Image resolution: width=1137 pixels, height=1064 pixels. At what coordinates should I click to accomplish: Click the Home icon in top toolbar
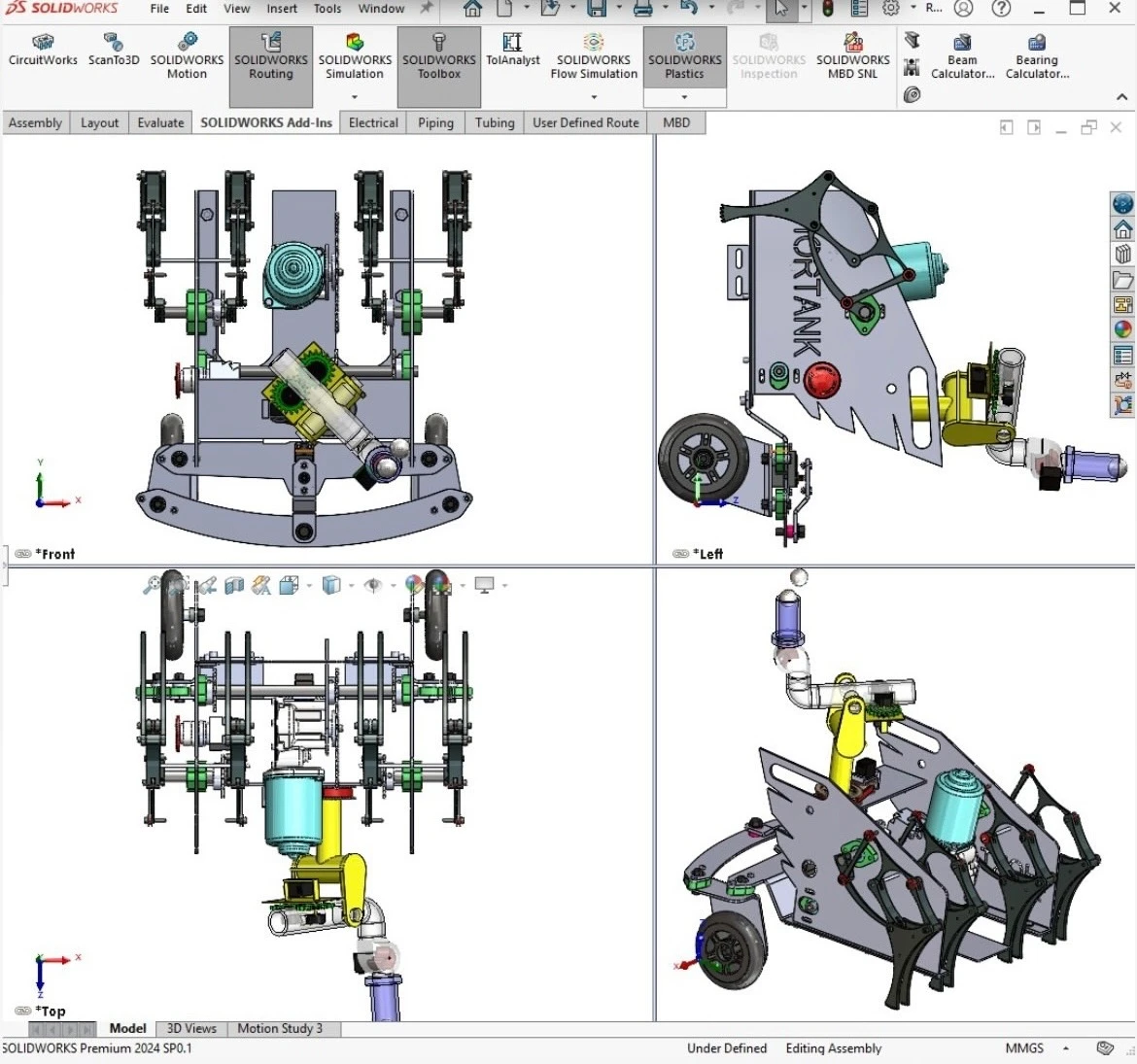(x=472, y=10)
